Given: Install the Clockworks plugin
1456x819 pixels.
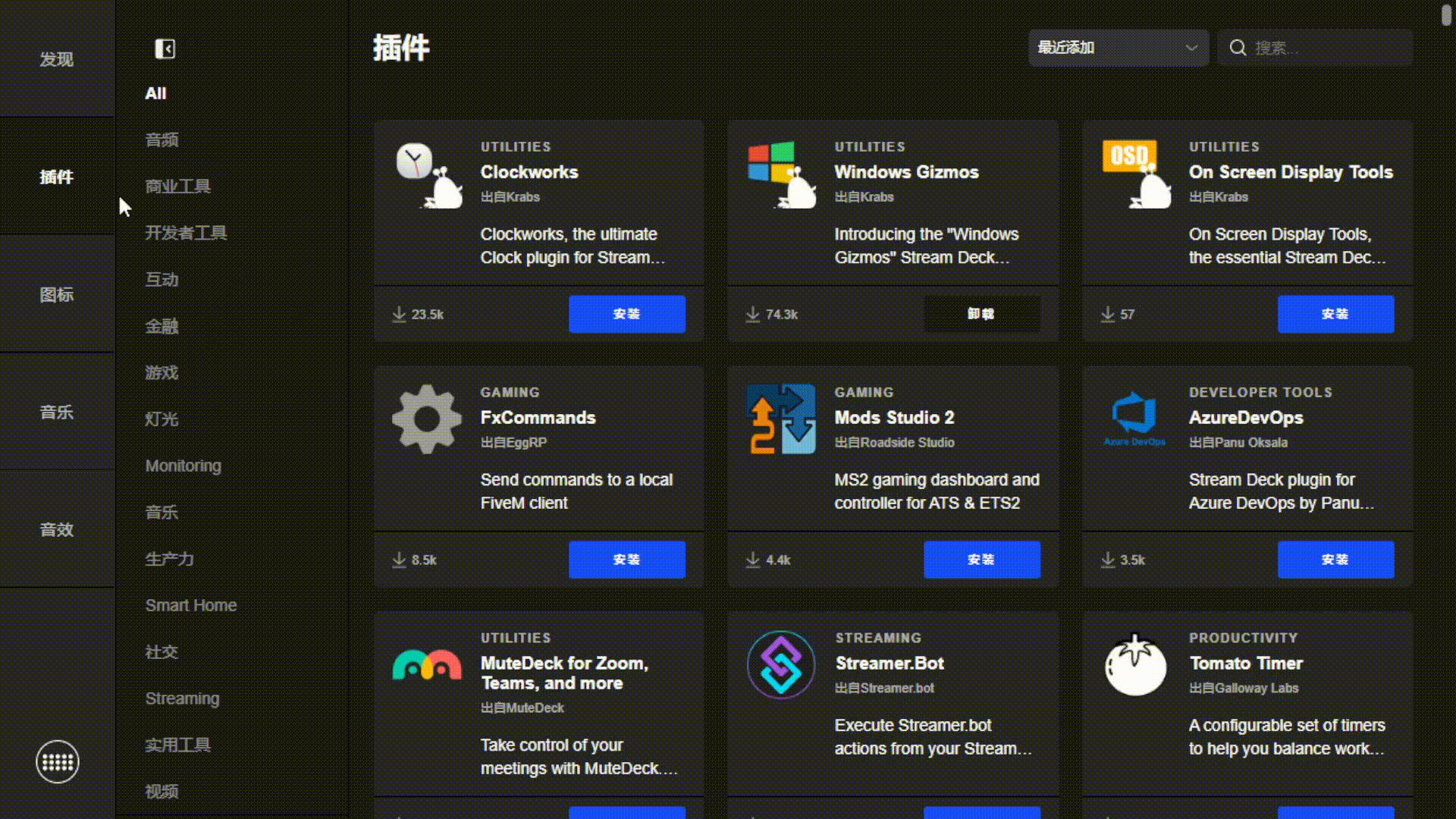Looking at the screenshot, I should tap(626, 314).
